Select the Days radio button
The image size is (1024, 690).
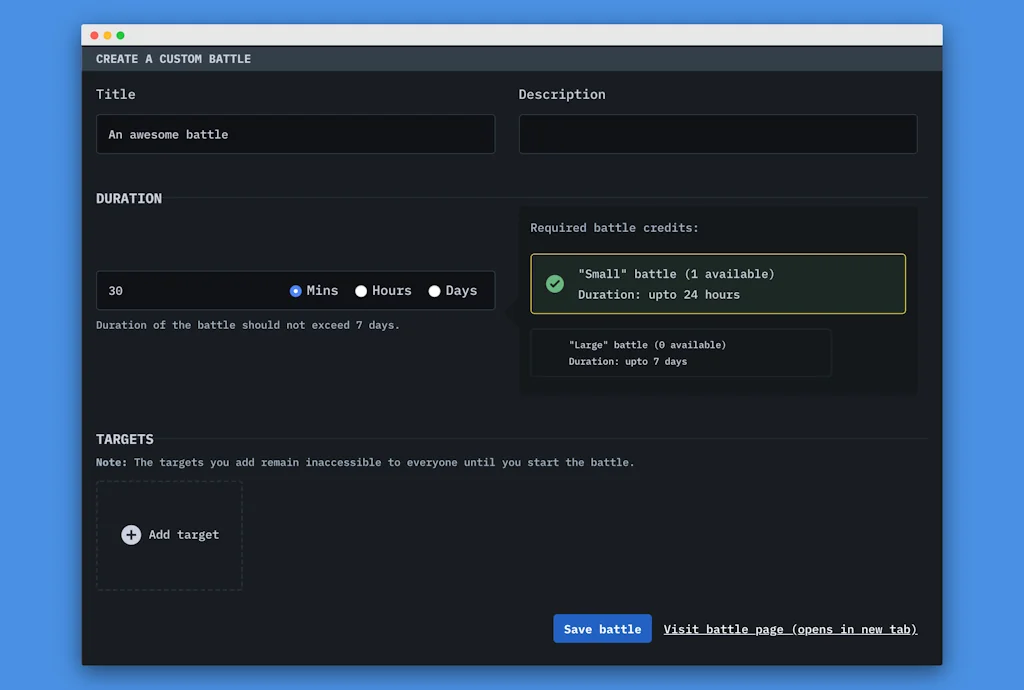coord(434,290)
